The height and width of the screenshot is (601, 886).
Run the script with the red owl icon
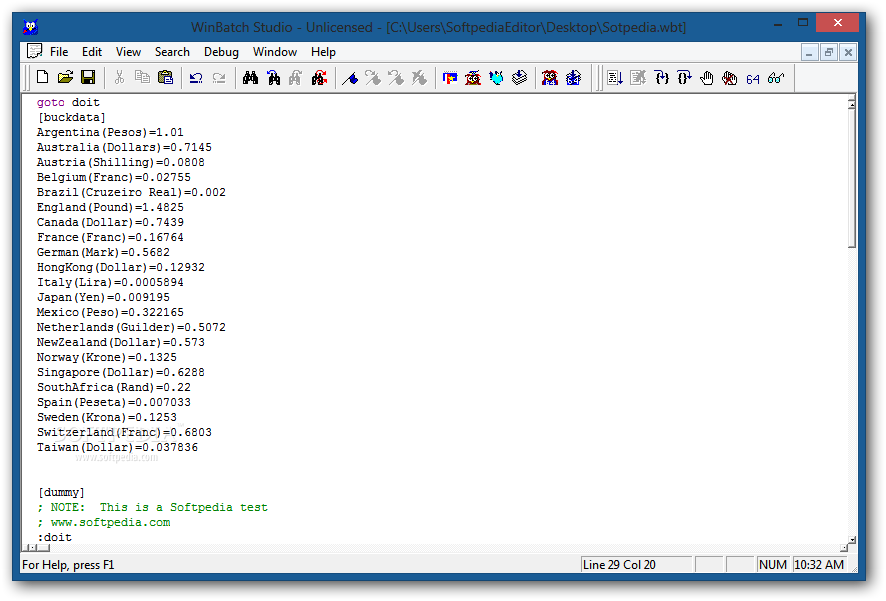tap(473, 77)
